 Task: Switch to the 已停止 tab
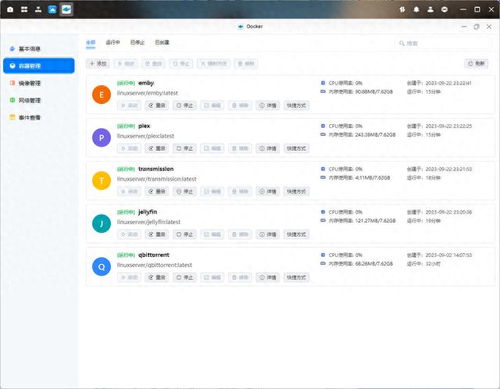click(x=137, y=43)
